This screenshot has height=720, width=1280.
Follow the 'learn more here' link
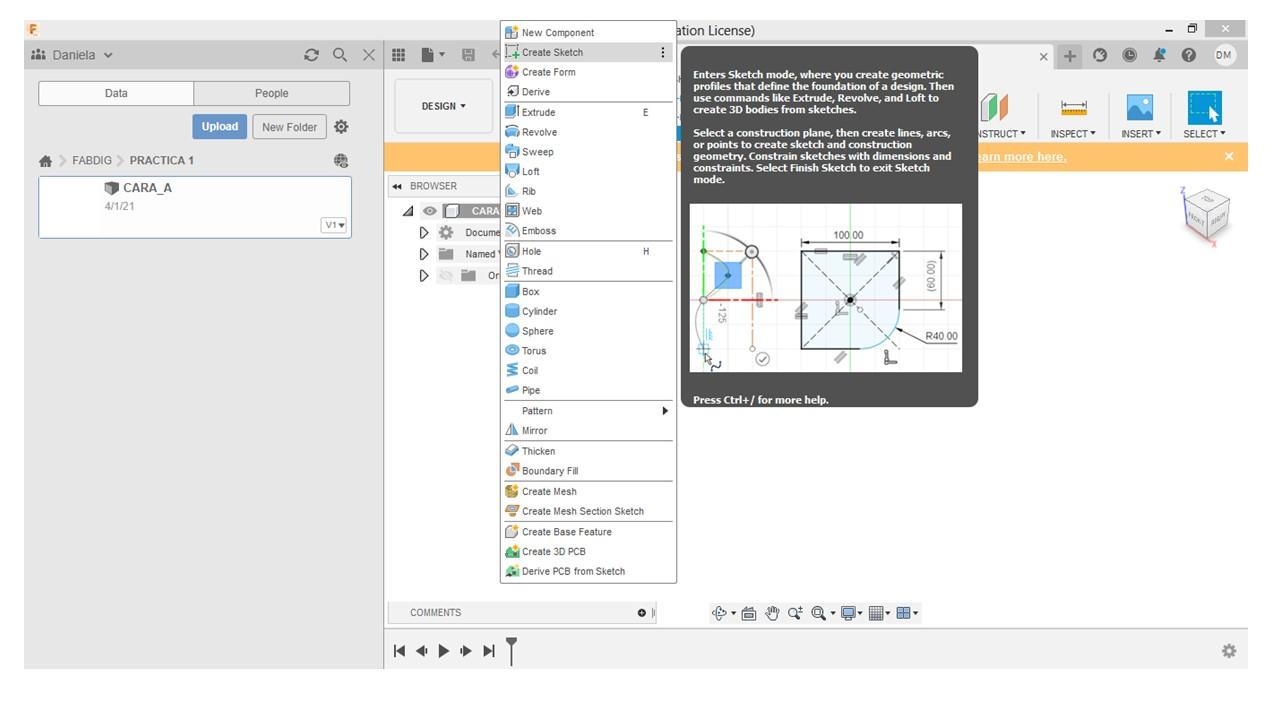point(1021,157)
